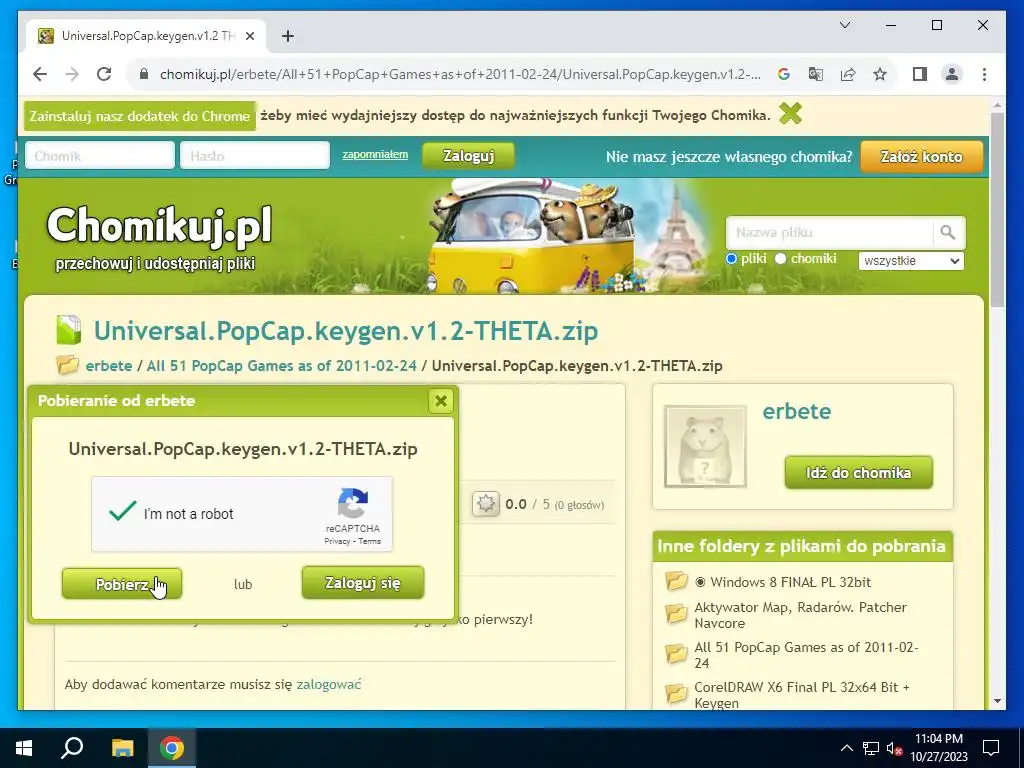Close the Universal.PopCap.keygen tab

249,37
